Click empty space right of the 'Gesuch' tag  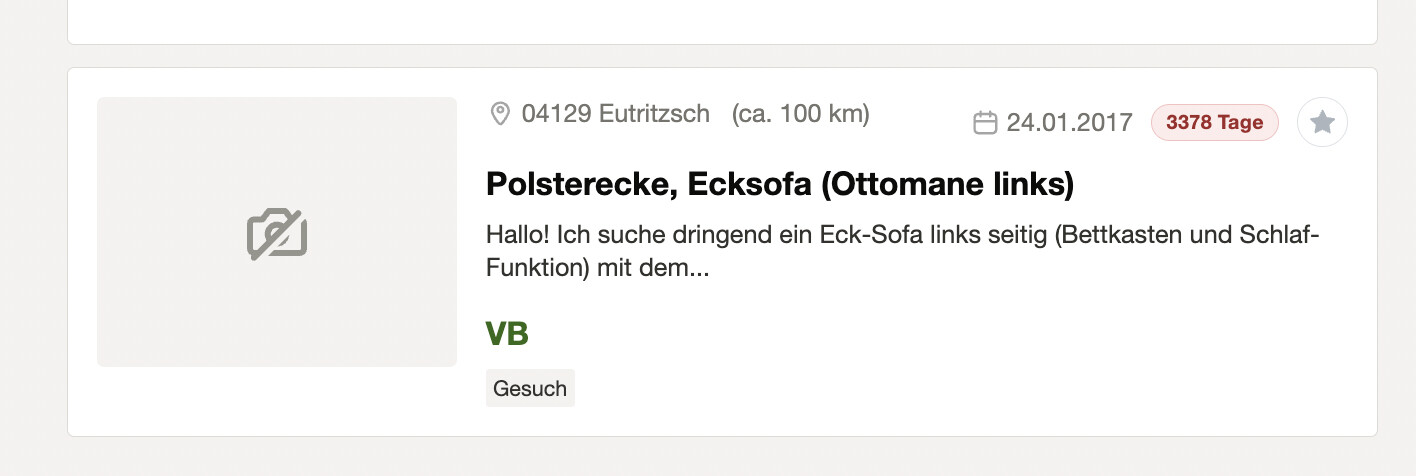(x=900, y=389)
